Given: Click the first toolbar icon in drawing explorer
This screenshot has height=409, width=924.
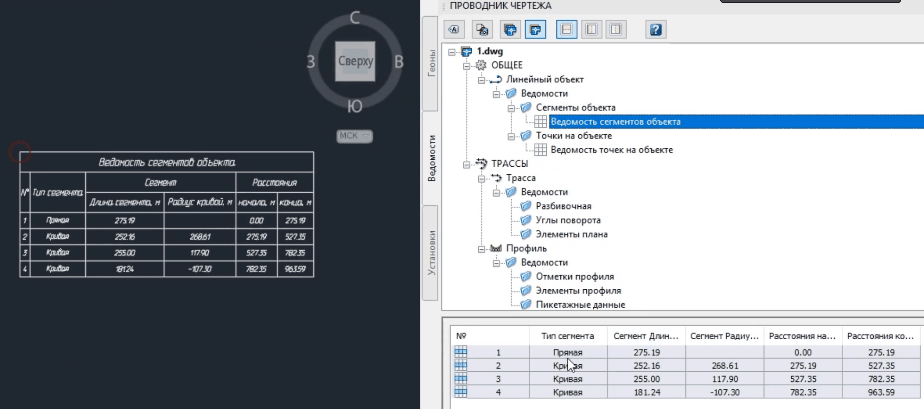Looking at the screenshot, I should pyautogui.click(x=455, y=29).
